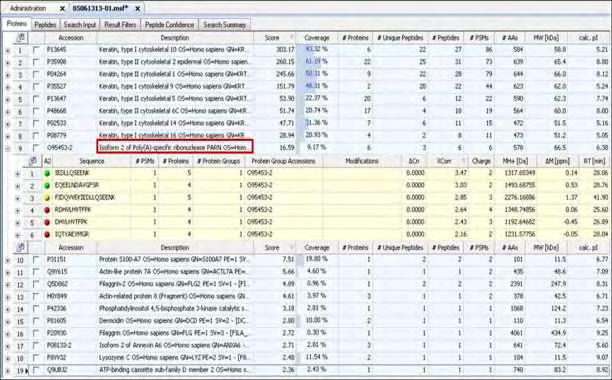612x380 pixels.
Task: Click the RT [min] column header
Action: pyautogui.click(x=595, y=161)
